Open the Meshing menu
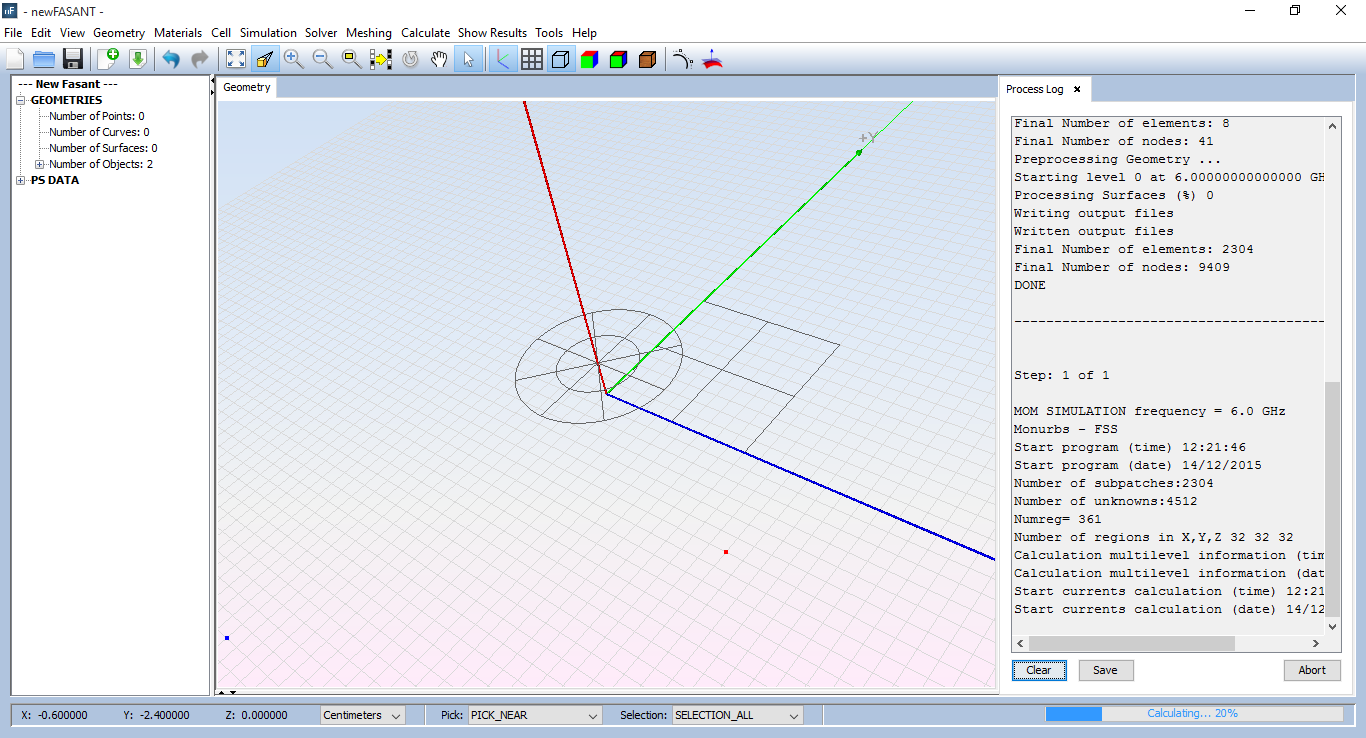 (369, 33)
